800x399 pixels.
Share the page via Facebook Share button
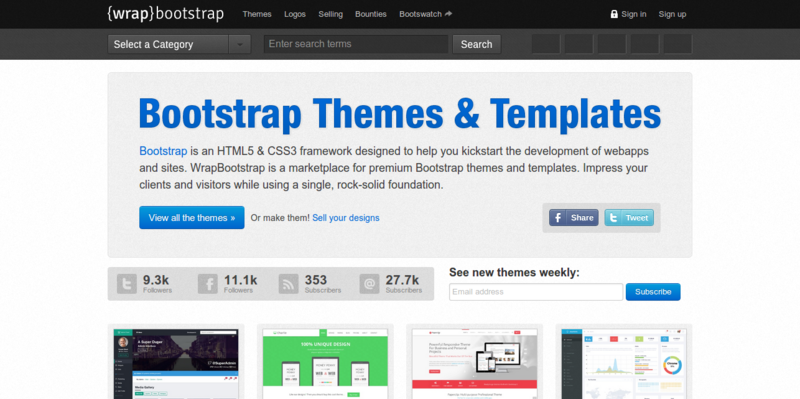(x=574, y=218)
